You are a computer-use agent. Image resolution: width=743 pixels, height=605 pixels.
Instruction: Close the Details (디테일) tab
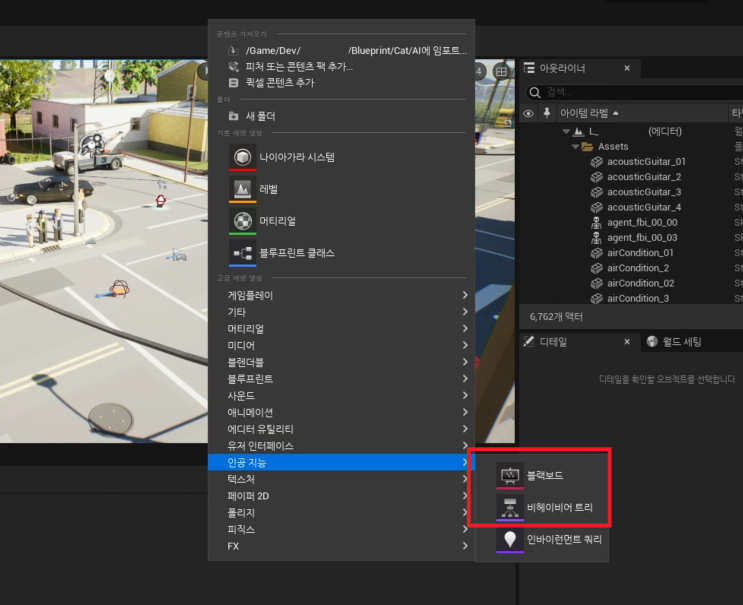pos(627,342)
